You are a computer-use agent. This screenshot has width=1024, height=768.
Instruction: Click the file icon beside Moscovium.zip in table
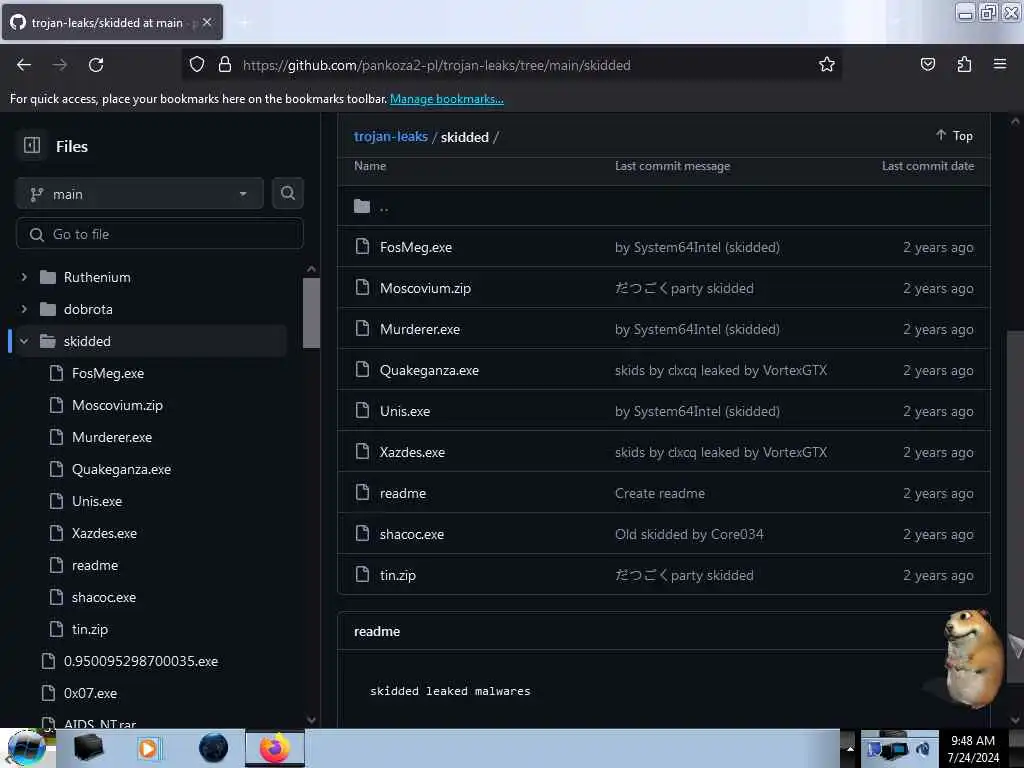pyautogui.click(x=362, y=287)
